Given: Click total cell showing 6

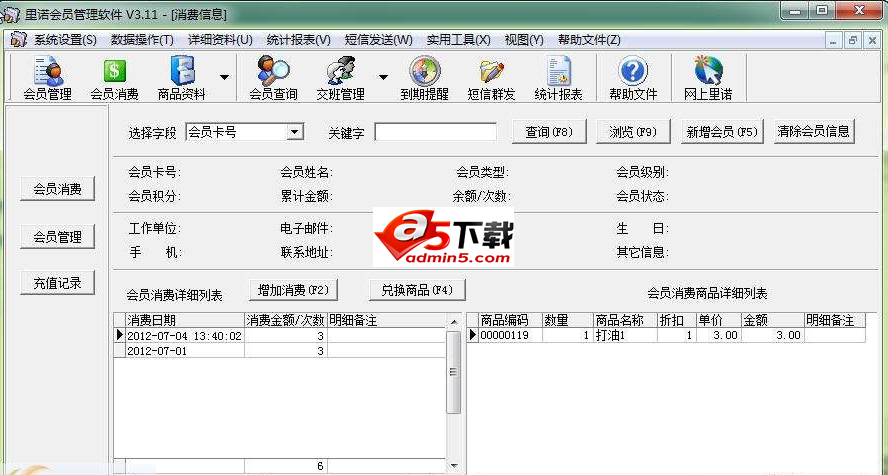Looking at the screenshot, I should pyautogui.click(x=286, y=466).
